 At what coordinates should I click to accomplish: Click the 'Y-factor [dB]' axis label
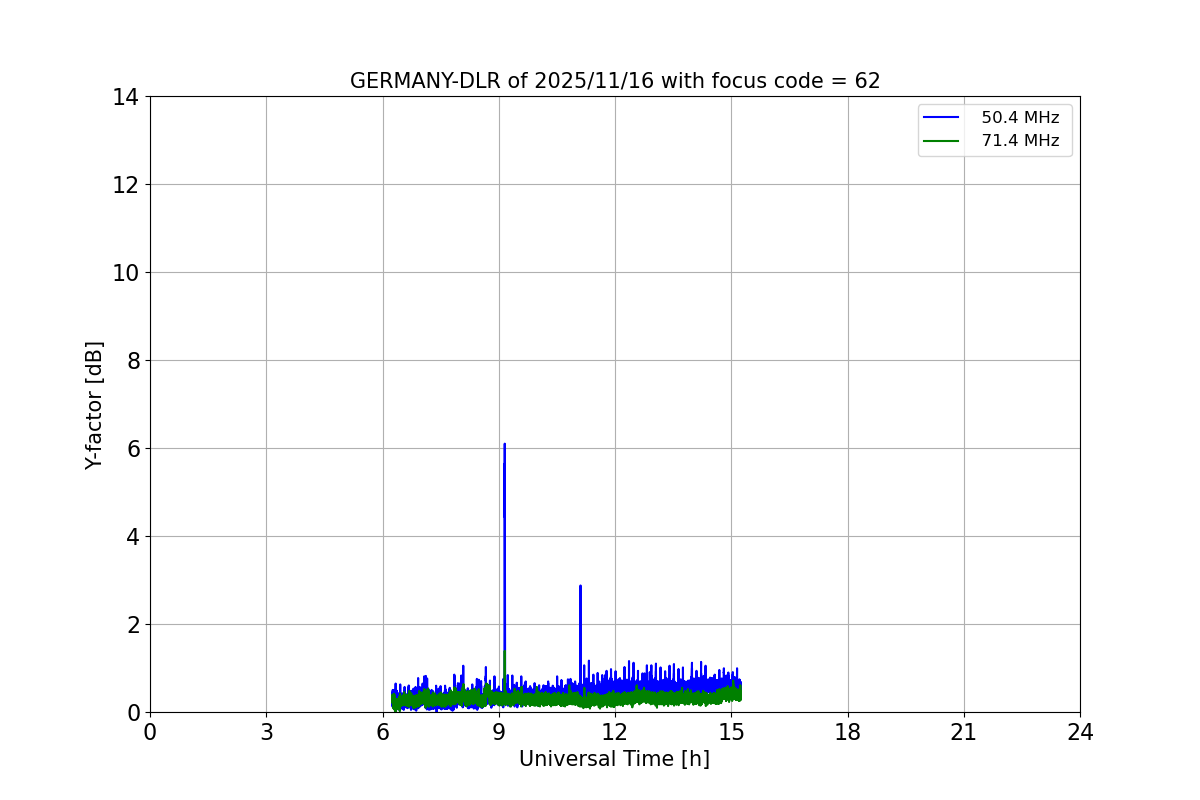point(94,405)
